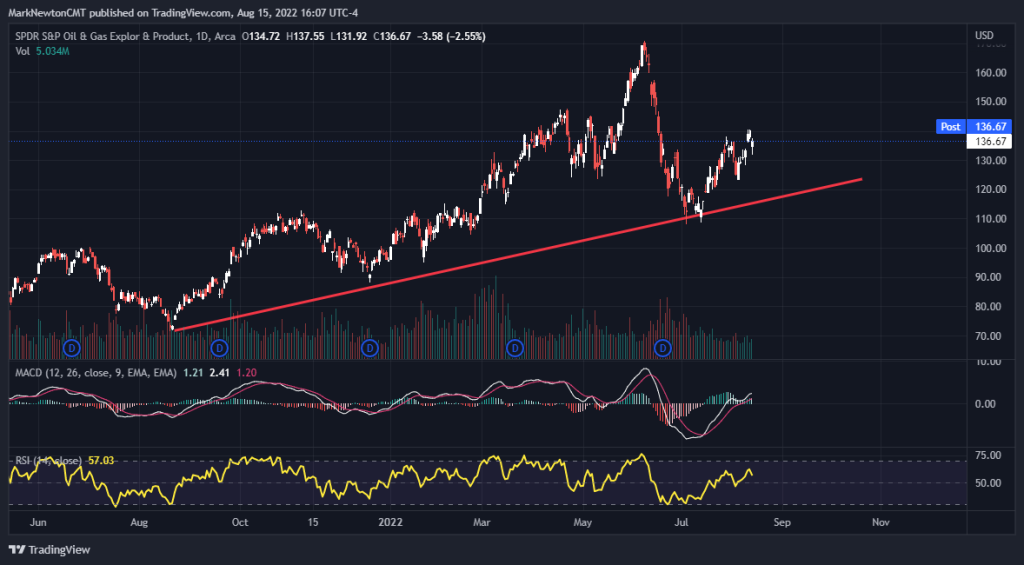Click the dotted current price line
Viewport: 1024px width, 565px height.
(487, 141)
